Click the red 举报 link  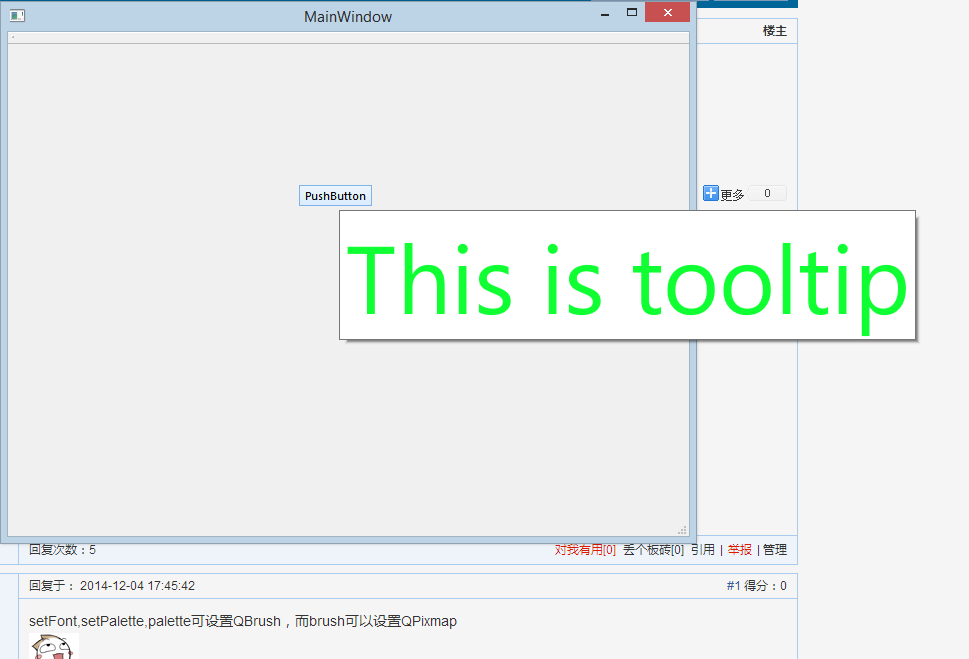[x=740, y=550]
